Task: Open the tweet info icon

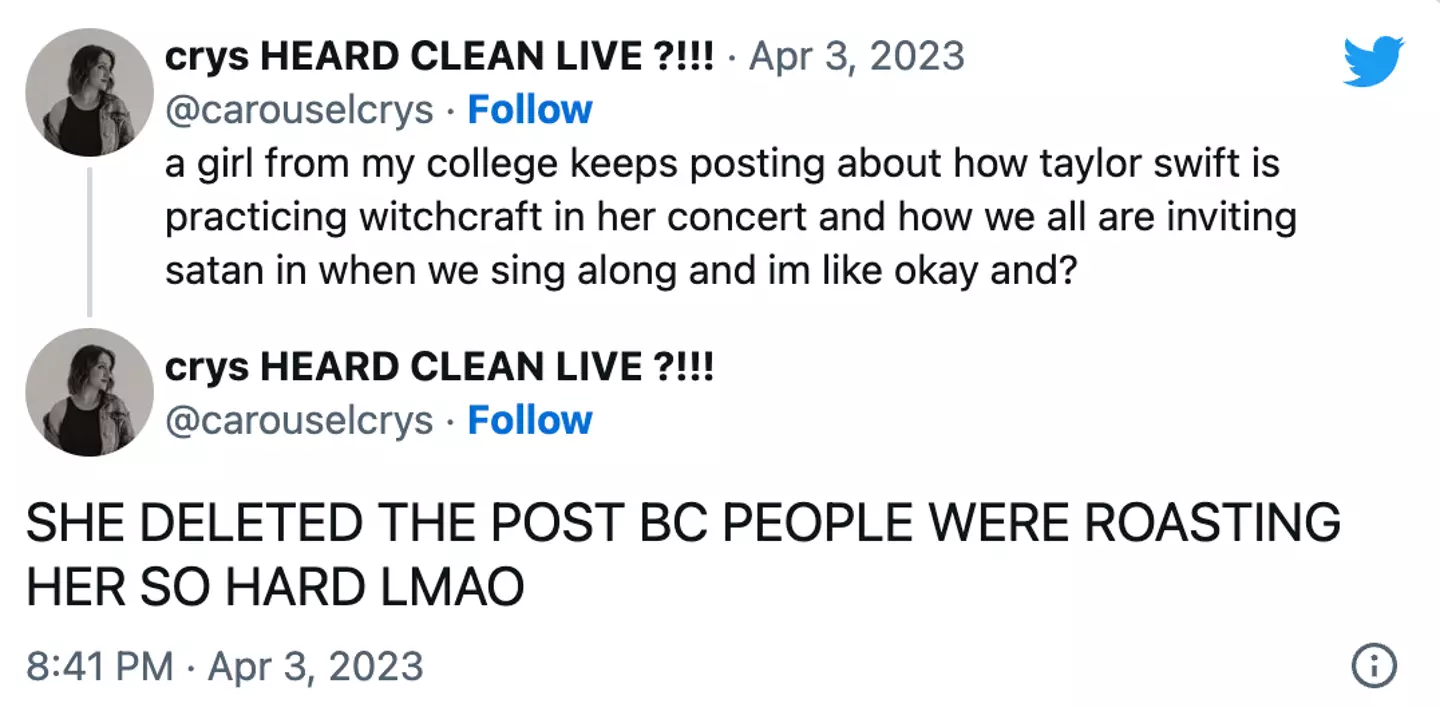Action: [x=1373, y=665]
